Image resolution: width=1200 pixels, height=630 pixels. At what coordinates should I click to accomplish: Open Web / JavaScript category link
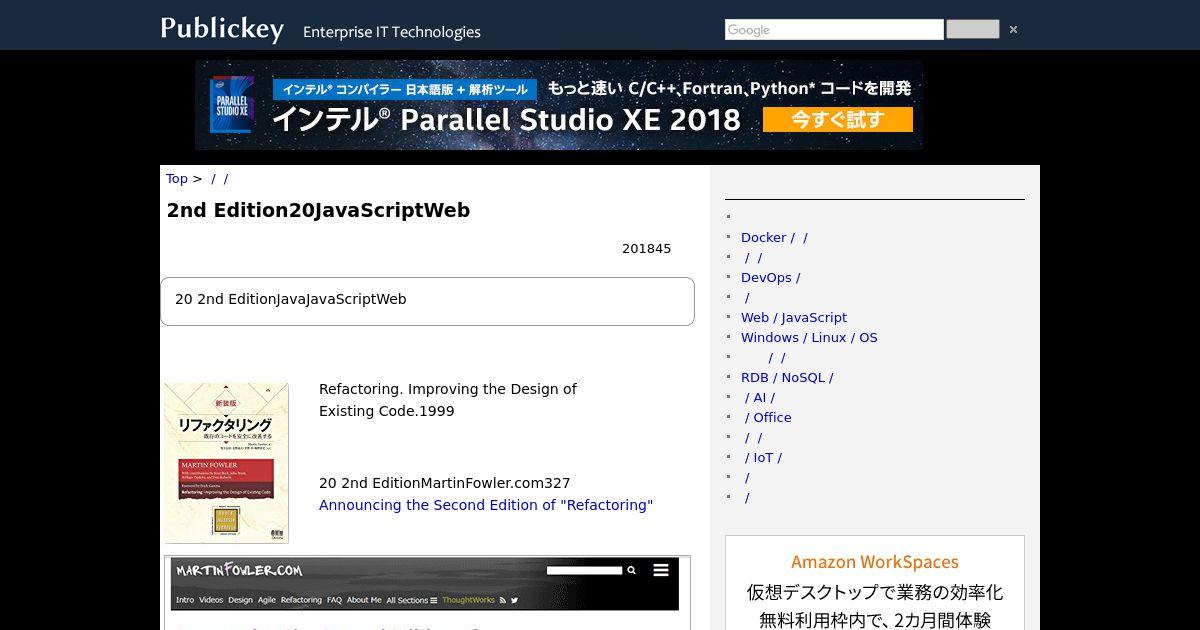[794, 318]
